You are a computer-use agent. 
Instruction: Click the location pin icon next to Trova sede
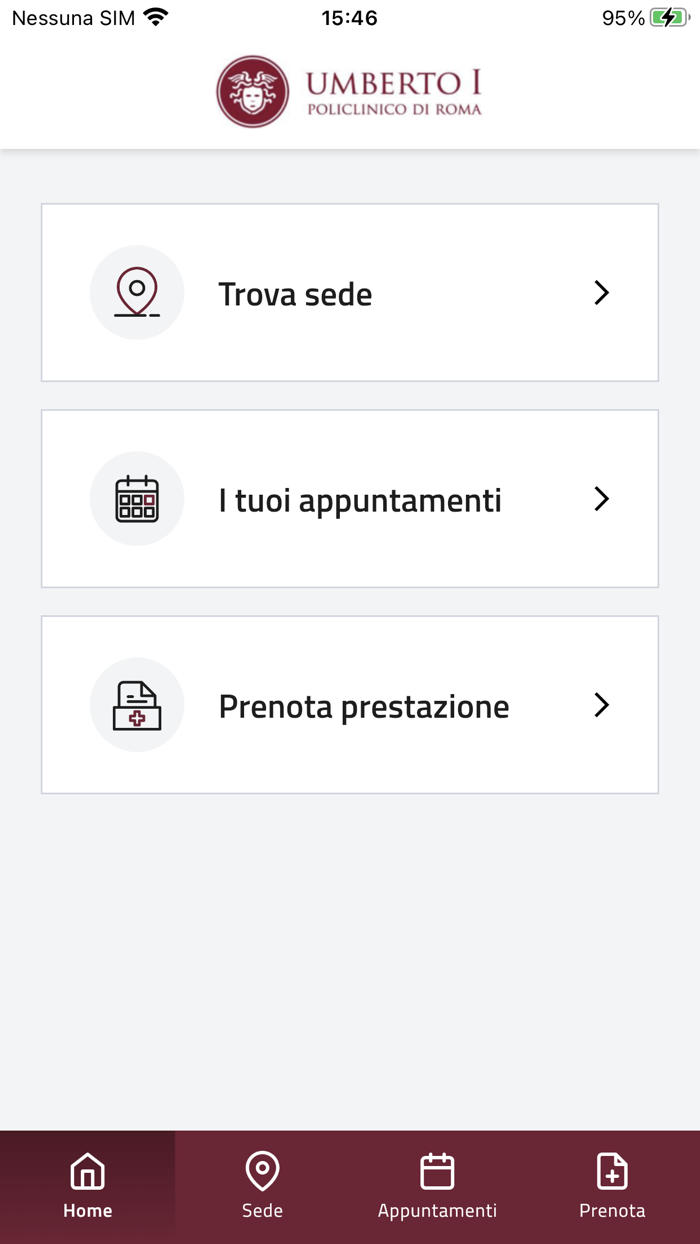pyautogui.click(x=137, y=292)
